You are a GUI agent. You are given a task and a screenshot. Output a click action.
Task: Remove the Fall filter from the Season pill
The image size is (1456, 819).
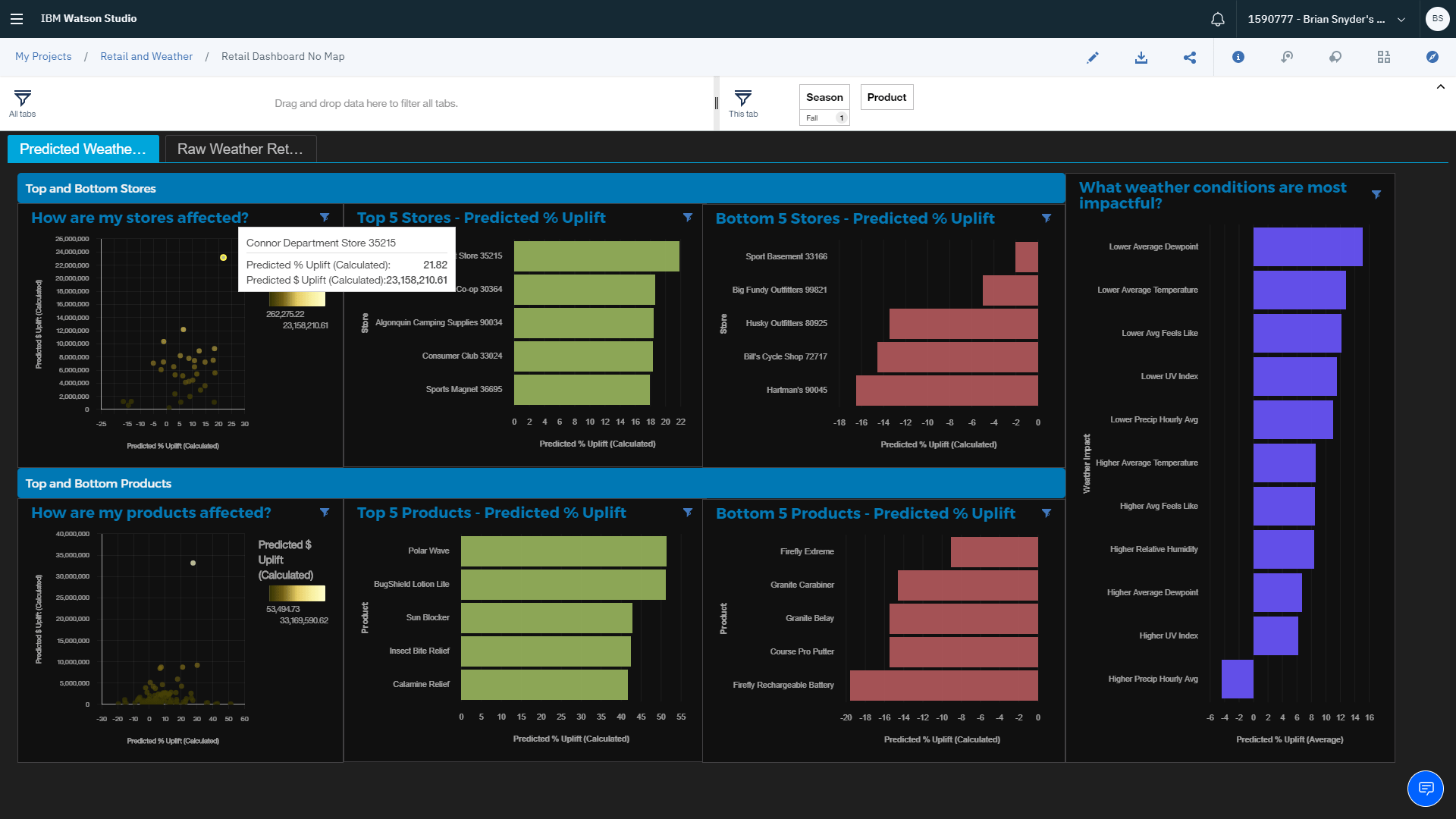coord(840,118)
